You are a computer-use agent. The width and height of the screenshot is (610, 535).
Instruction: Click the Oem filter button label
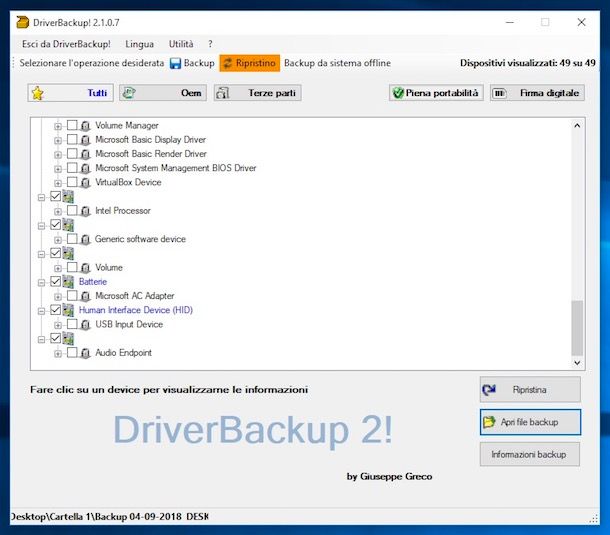pyautogui.click(x=191, y=93)
